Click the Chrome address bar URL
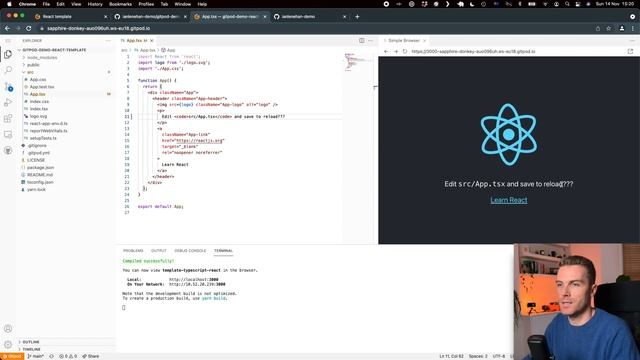The width and height of the screenshot is (640, 360). click(x=98, y=29)
